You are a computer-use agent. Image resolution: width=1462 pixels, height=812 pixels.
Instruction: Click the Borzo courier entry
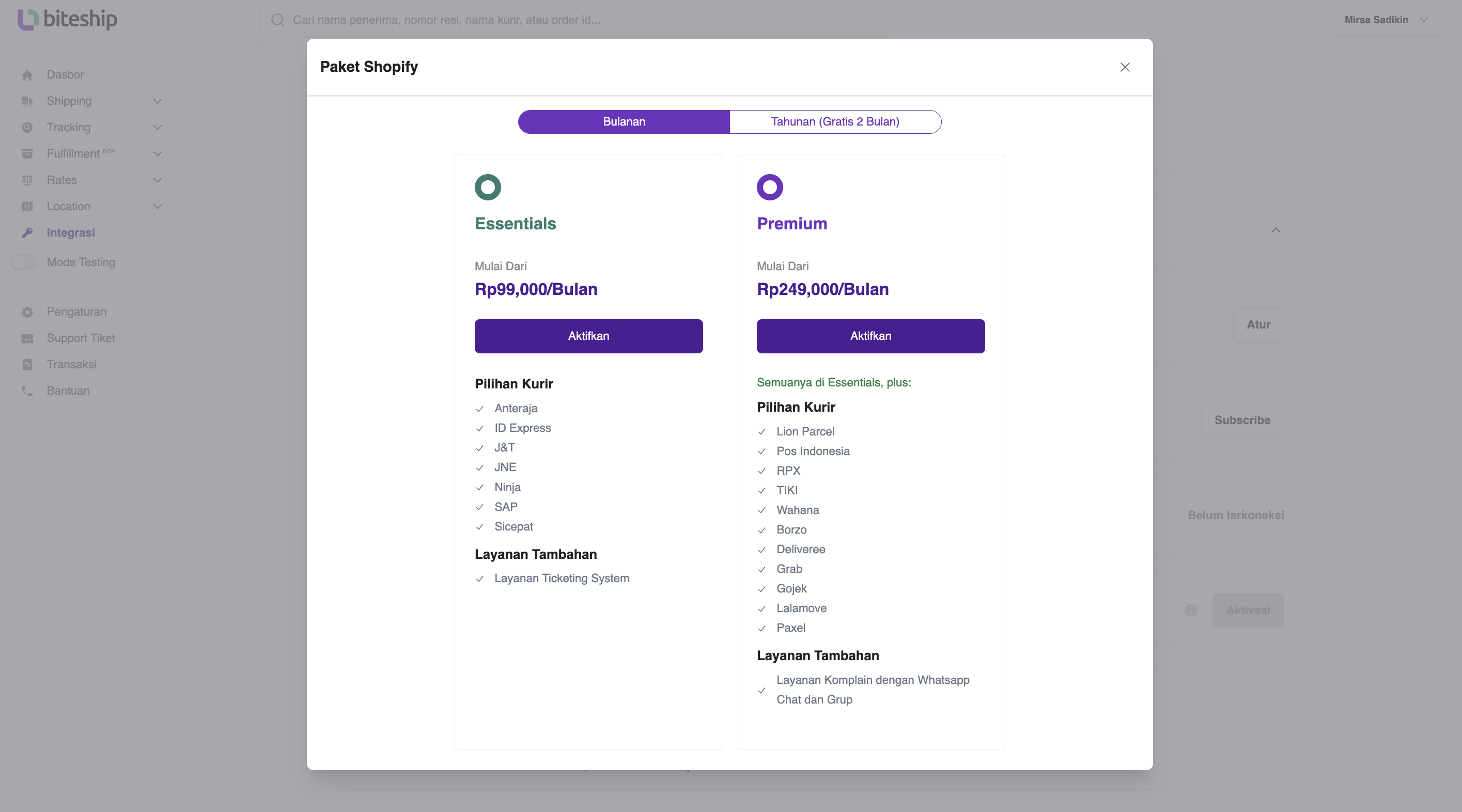coord(792,529)
